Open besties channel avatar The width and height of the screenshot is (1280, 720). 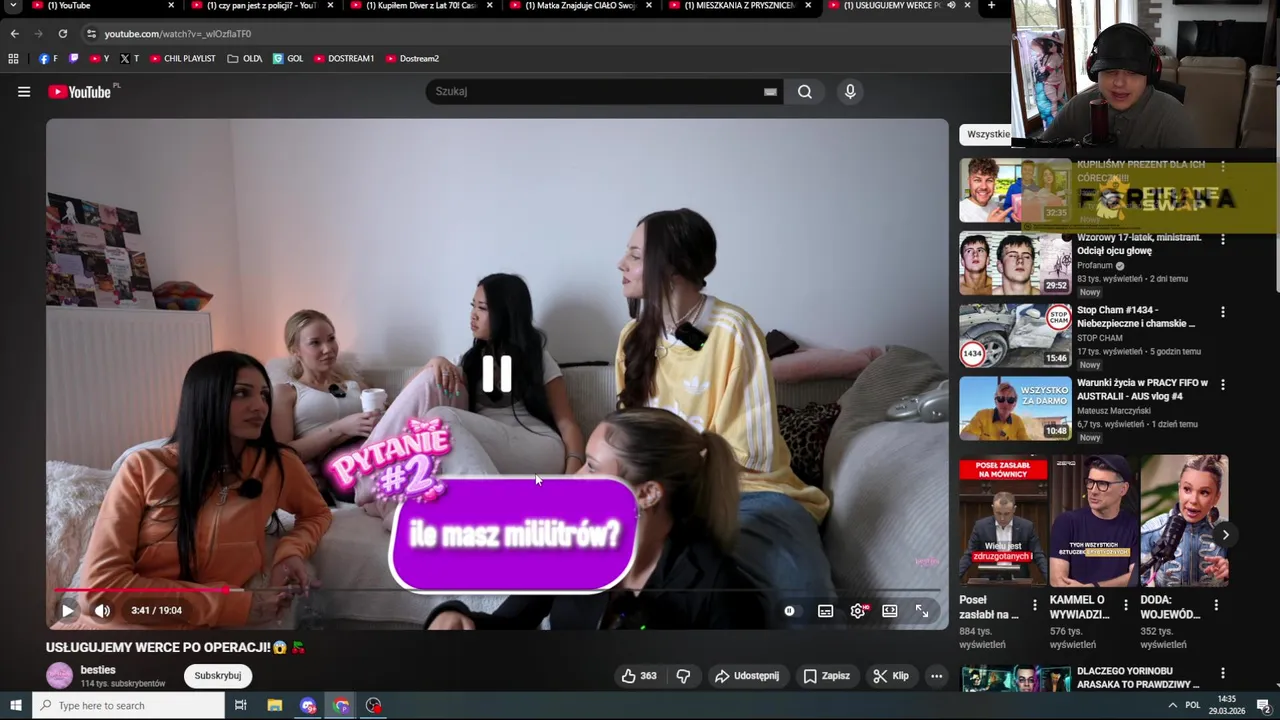click(x=60, y=676)
